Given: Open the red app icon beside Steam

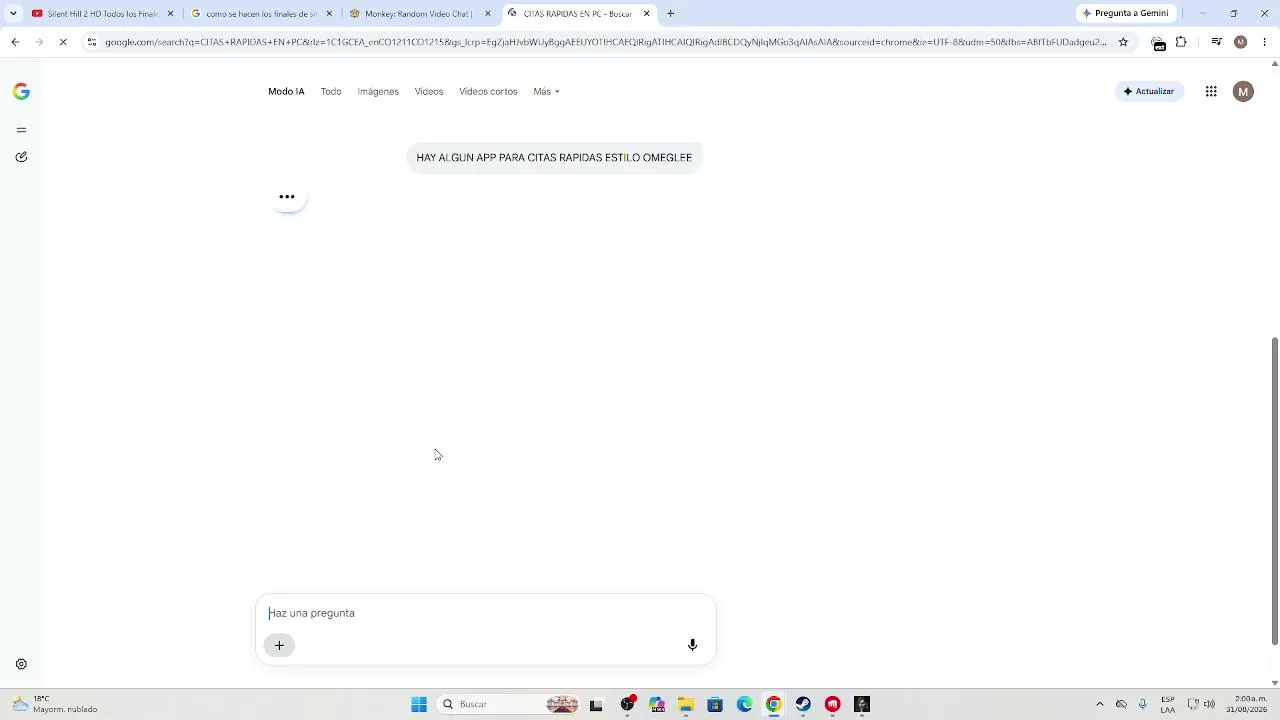Looking at the screenshot, I should [832, 705].
